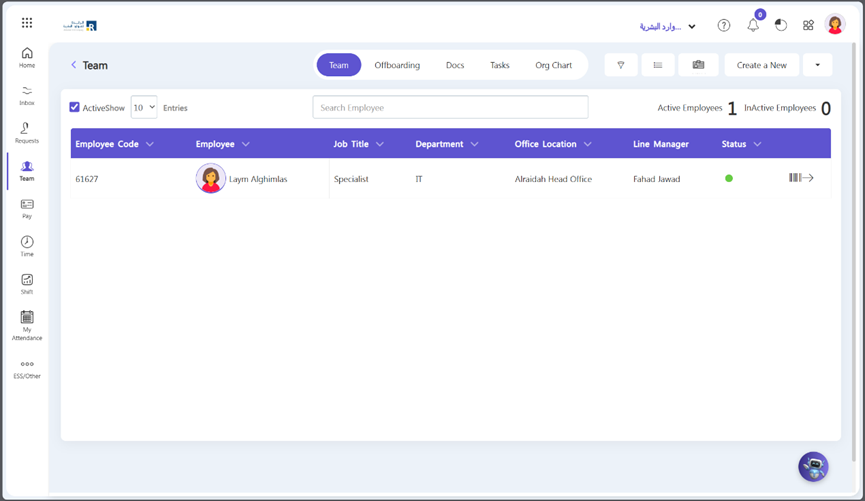865x501 pixels.
Task: Uncheck the ActiveShow checkbox
Action: [74, 107]
